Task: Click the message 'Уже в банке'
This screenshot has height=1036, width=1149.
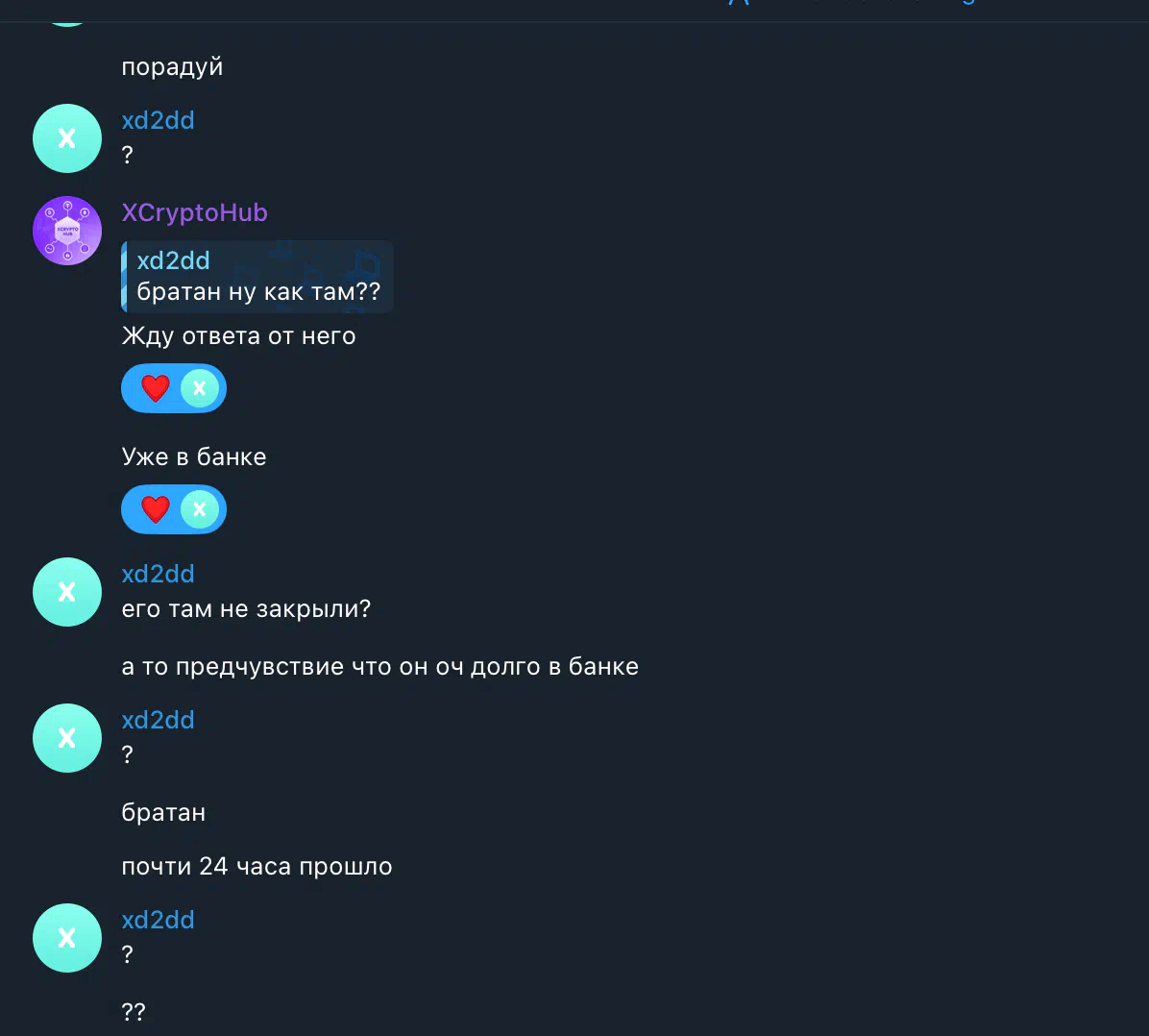Action: tap(194, 456)
